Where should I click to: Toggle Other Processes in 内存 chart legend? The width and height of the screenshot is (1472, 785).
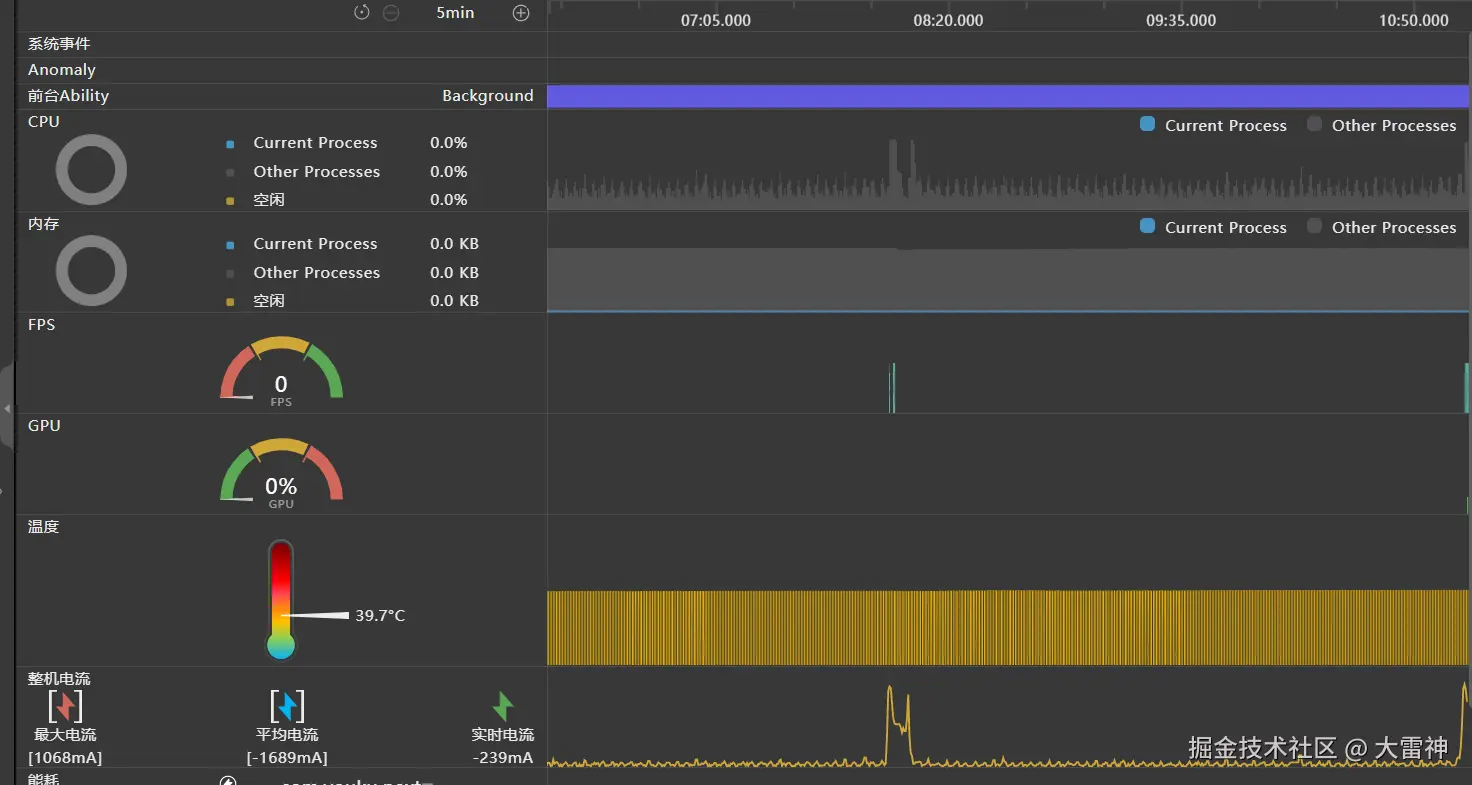tap(1381, 227)
